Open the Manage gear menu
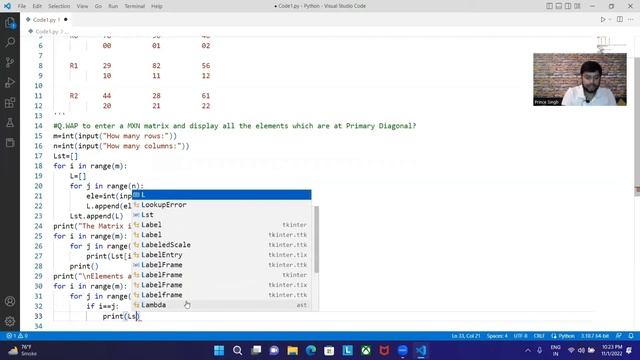Image resolution: width=640 pixels, height=360 pixels. pyautogui.click(x=10, y=321)
